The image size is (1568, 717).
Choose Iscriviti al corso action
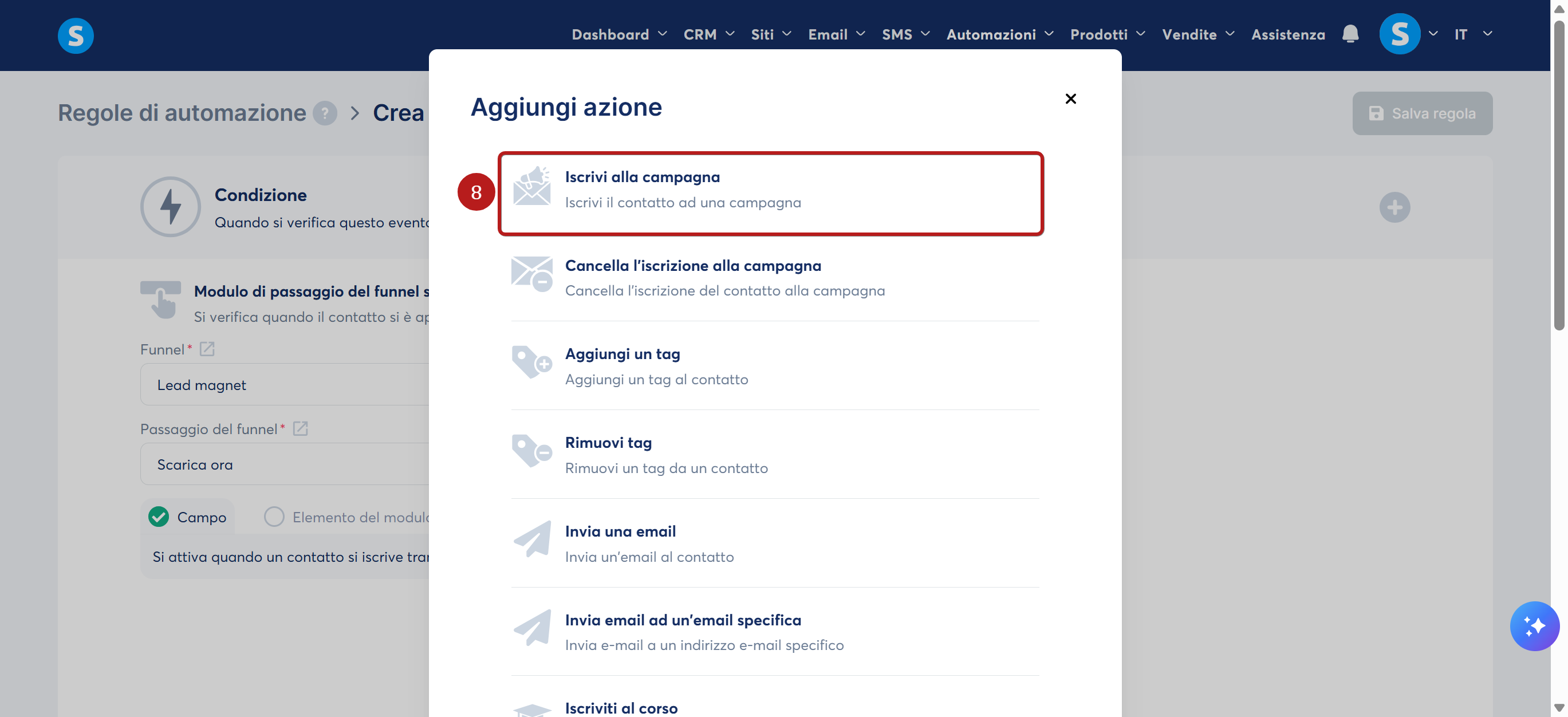coord(775,698)
